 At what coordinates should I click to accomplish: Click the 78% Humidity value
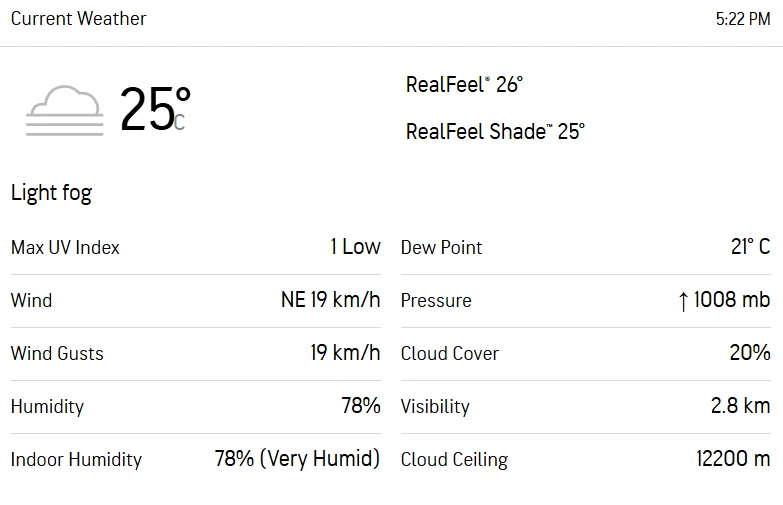361,406
